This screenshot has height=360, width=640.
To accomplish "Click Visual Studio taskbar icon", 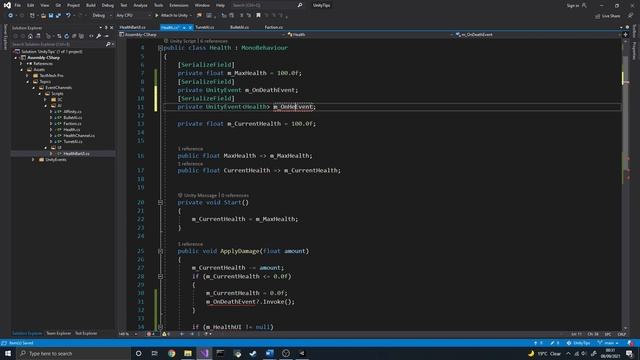I will click(204, 353).
